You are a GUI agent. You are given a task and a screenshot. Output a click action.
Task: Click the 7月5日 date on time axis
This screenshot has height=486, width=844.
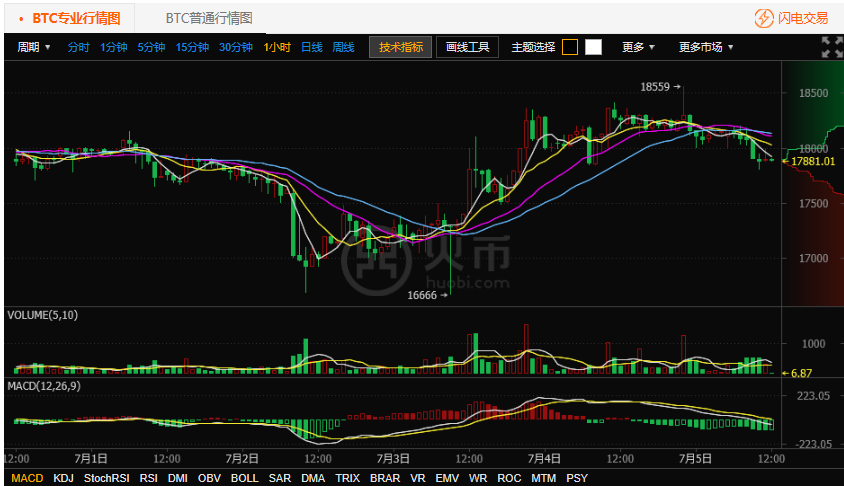pos(695,459)
